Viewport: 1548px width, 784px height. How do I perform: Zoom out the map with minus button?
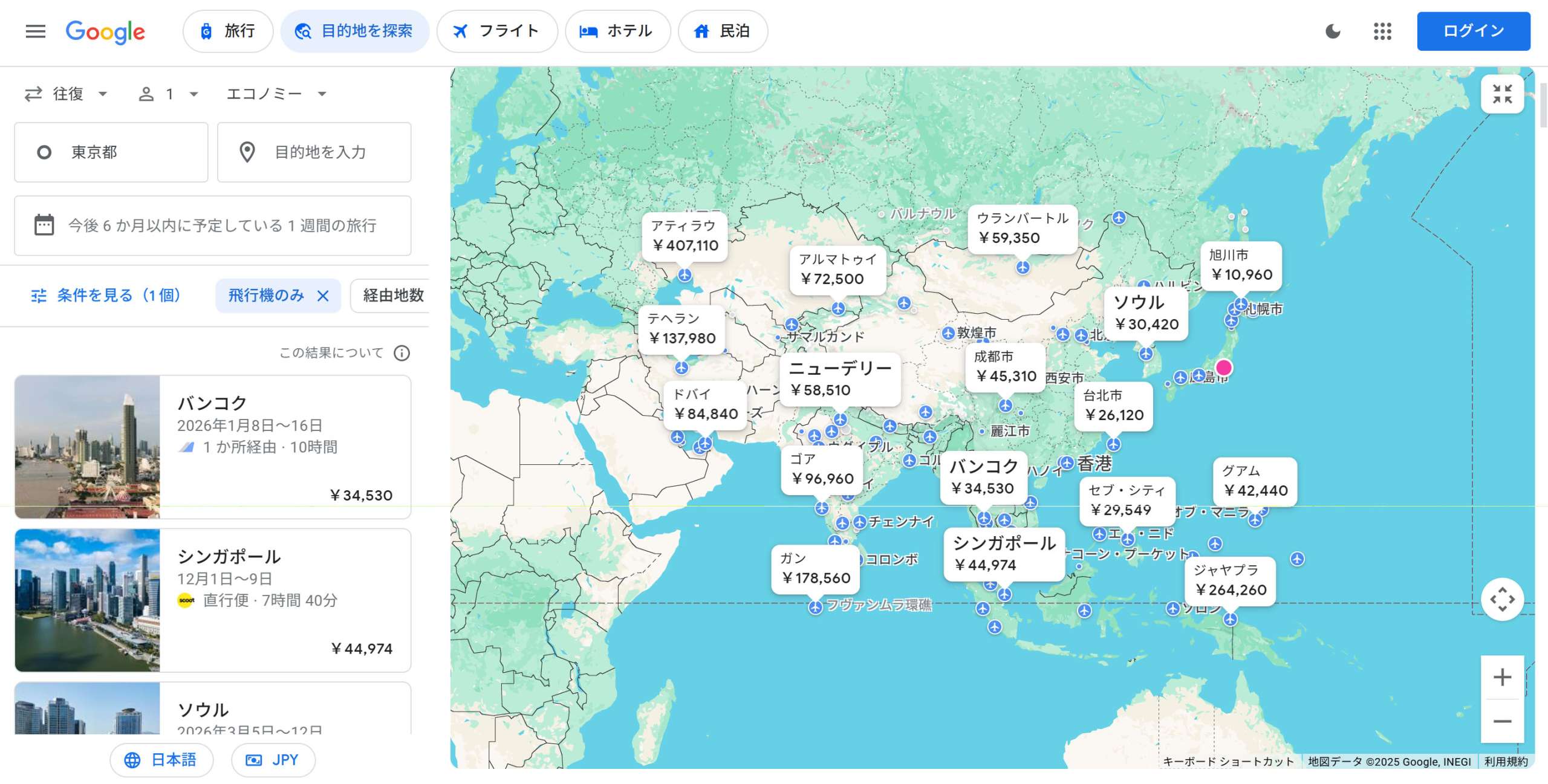click(1502, 721)
